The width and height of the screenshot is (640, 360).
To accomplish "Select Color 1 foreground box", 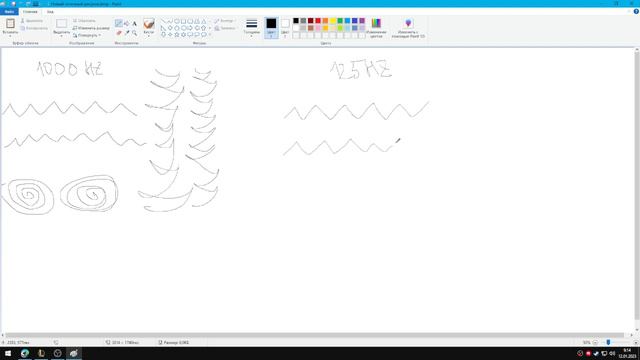I will click(271, 27).
